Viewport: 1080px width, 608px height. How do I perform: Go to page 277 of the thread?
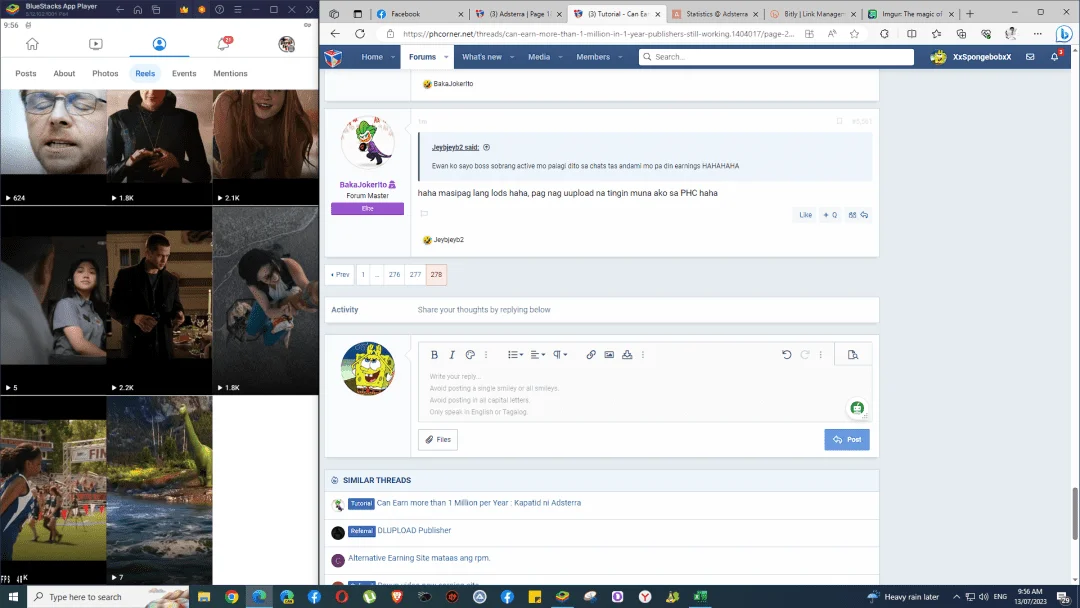415,275
